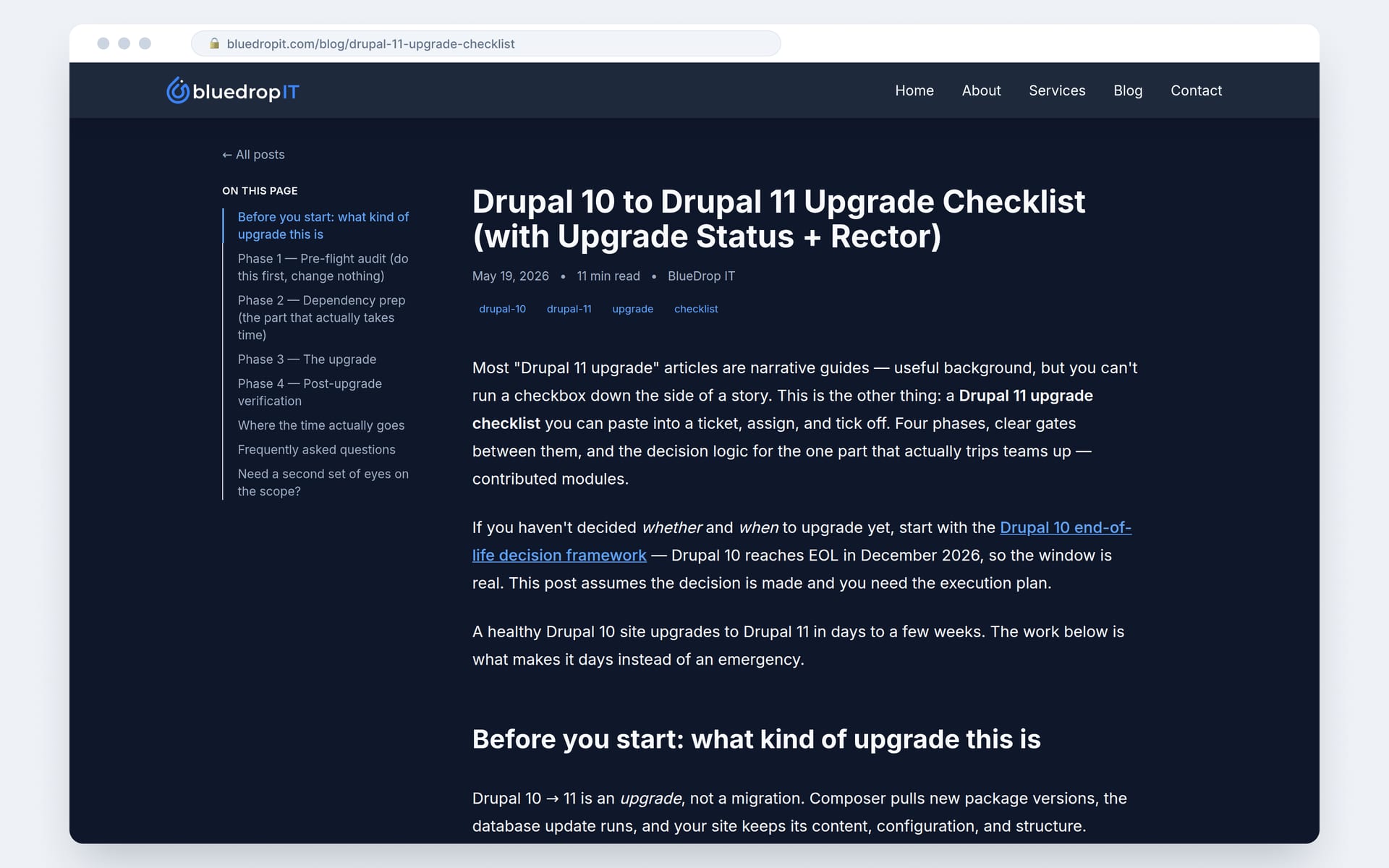Click the bluedrop IT logo

click(232, 91)
